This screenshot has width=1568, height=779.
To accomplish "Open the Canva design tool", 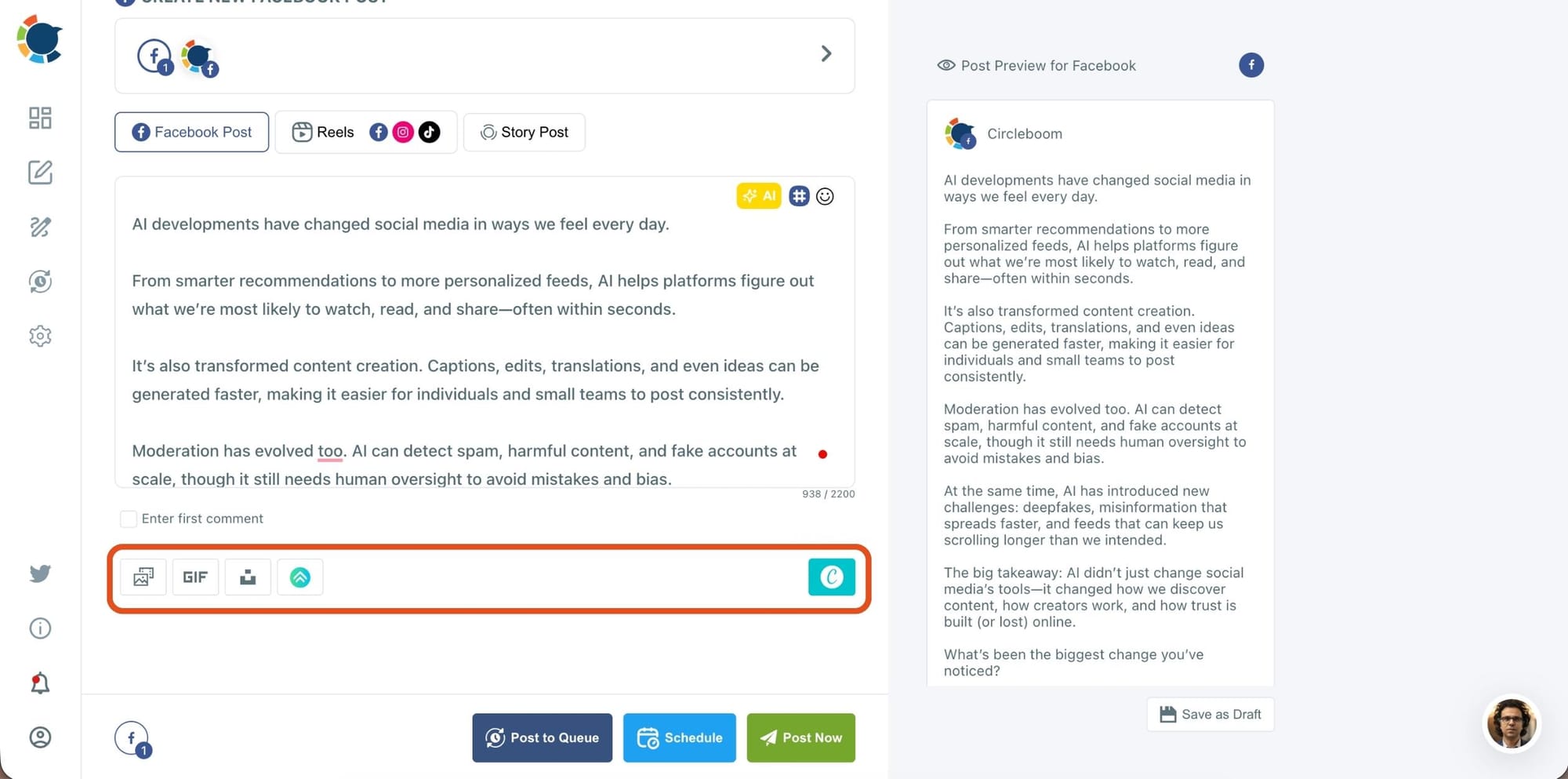I will pyautogui.click(x=832, y=577).
